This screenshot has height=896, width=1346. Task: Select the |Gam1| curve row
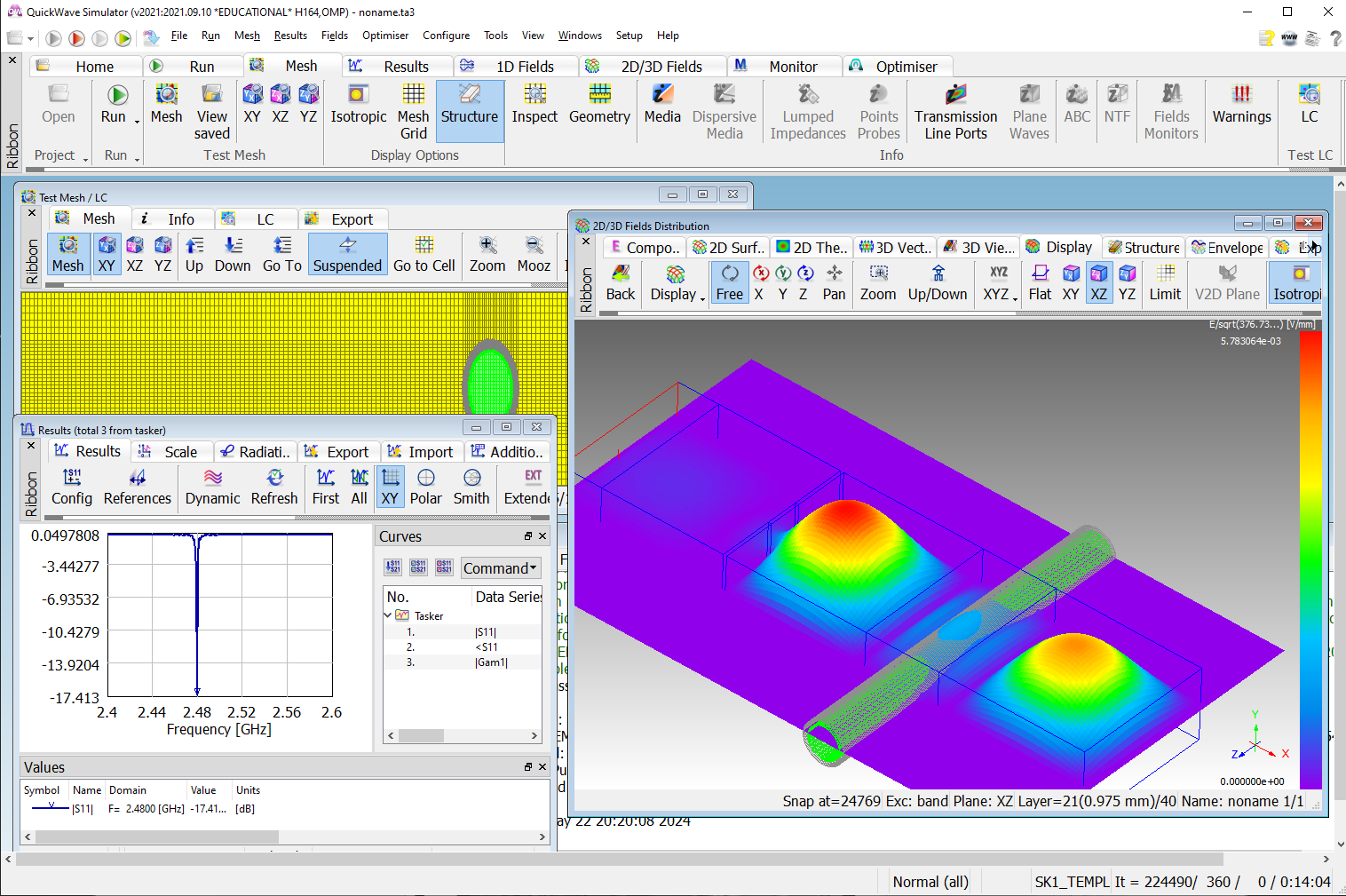click(463, 662)
